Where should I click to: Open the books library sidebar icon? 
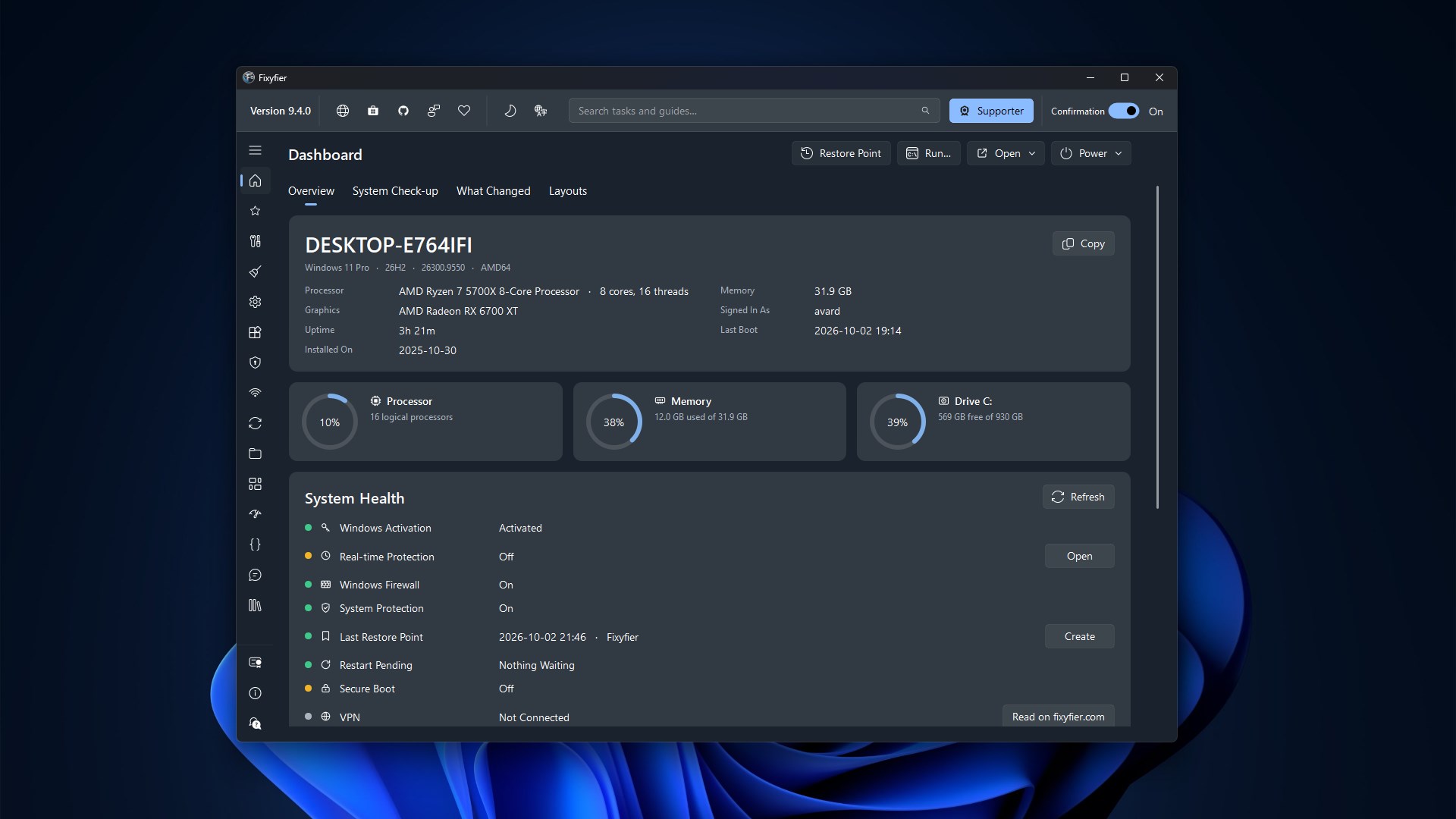pyautogui.click(x=256, y=605)
